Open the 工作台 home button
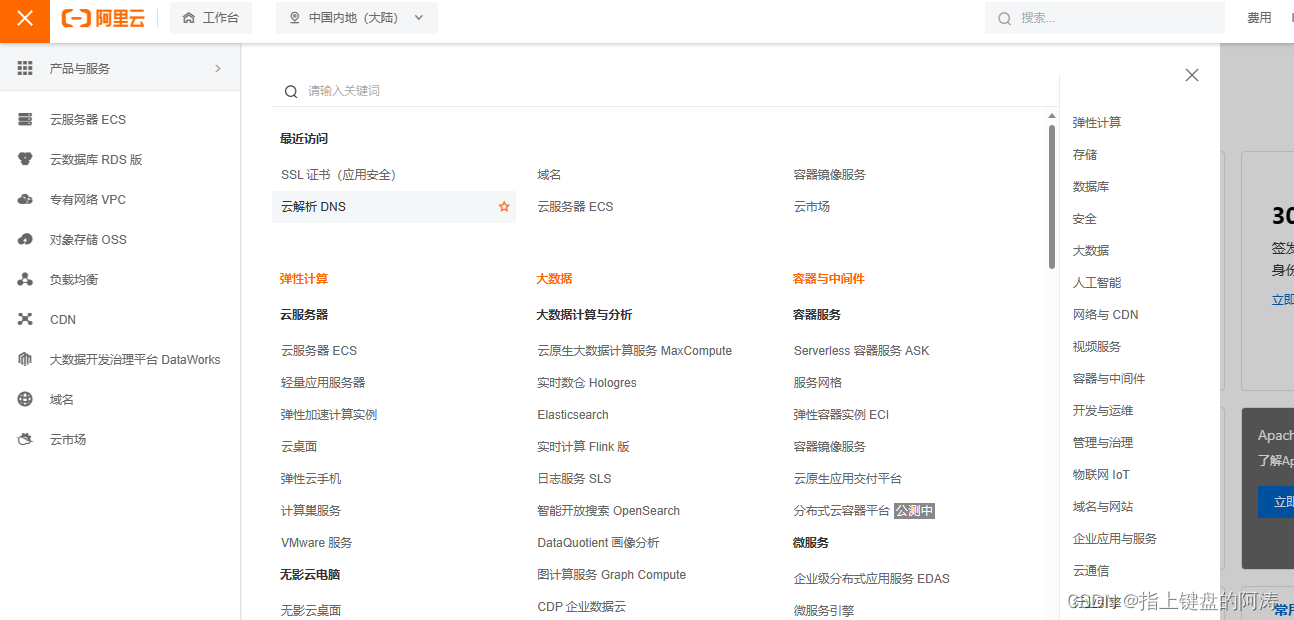1294x620 pixels. 211,18
